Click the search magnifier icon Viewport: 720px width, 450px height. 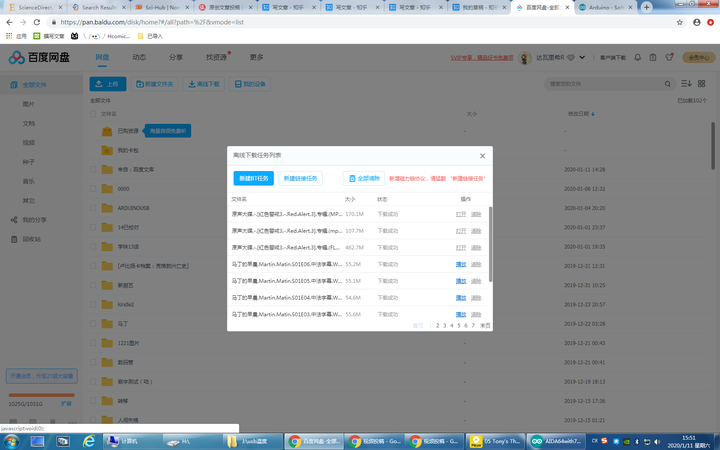click(x=668, y=84)
